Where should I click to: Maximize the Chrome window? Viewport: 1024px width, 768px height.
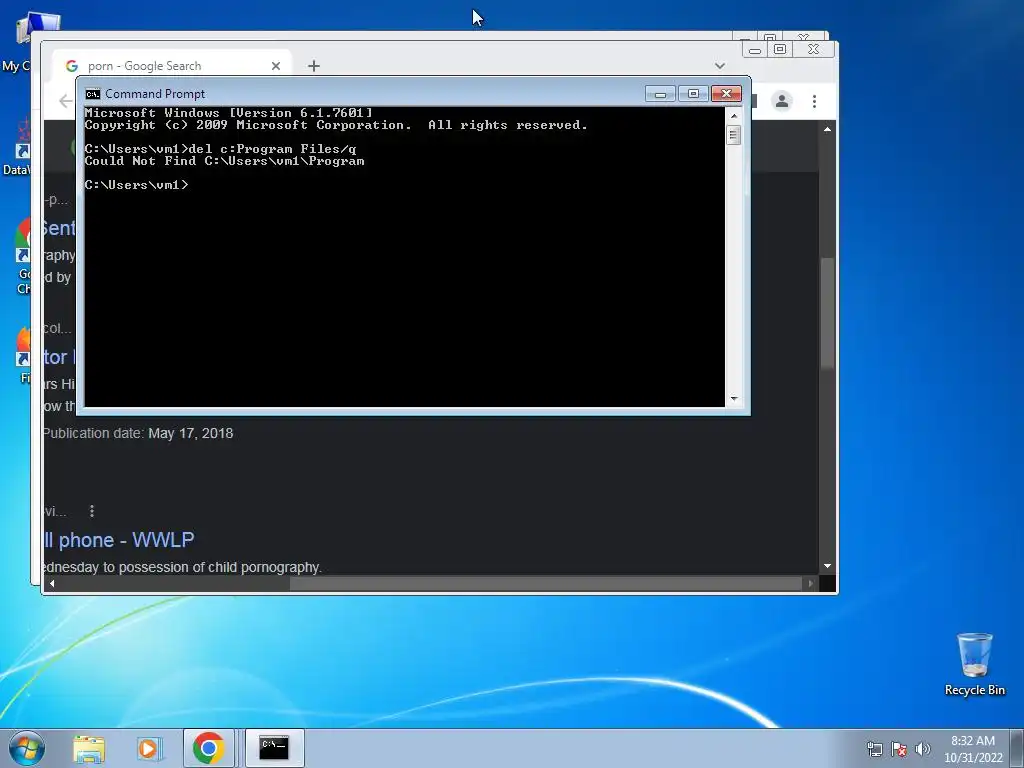point(780,50)
